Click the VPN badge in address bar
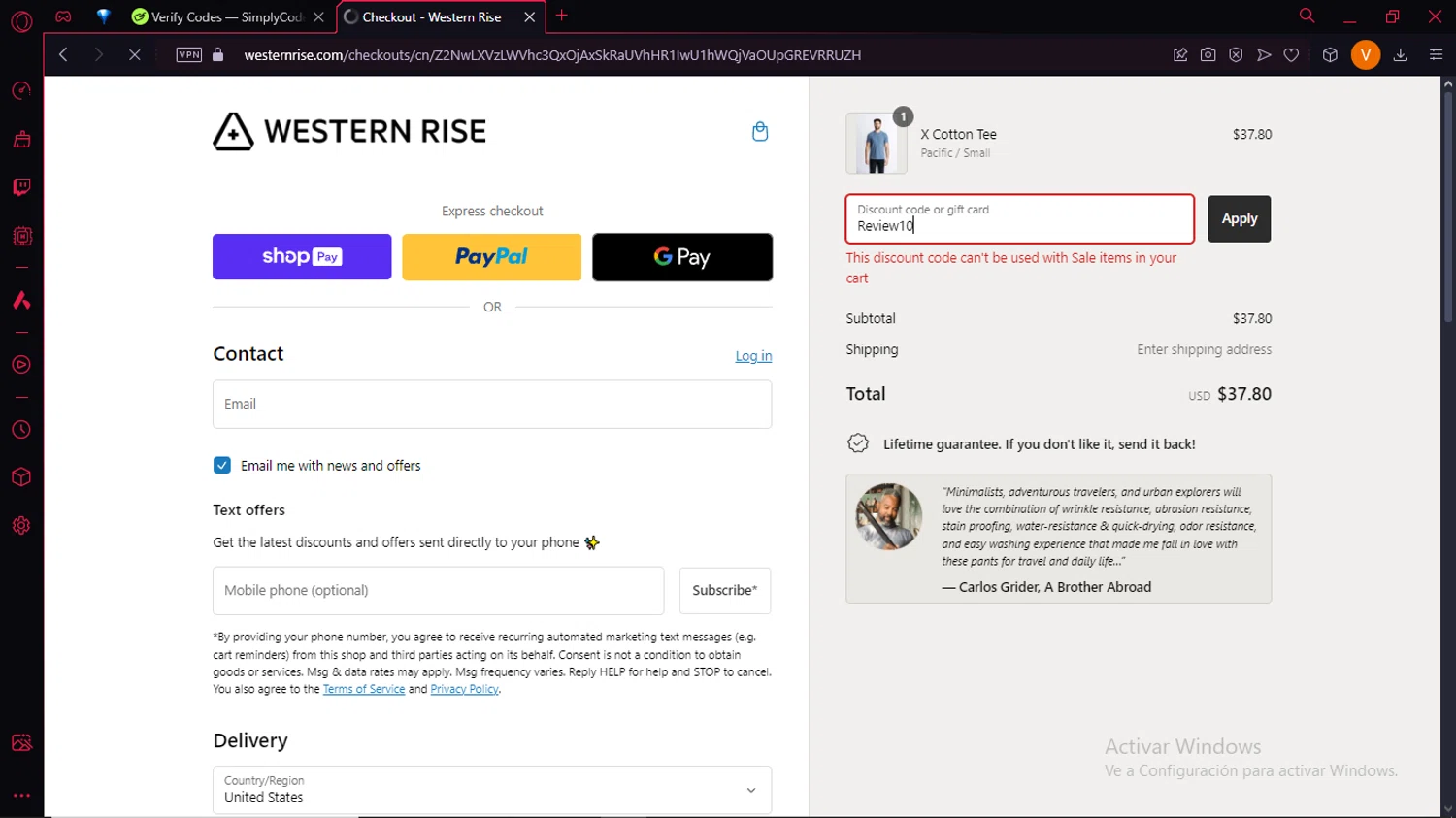This screenshot has height=818, width=1456. [189, 55]
